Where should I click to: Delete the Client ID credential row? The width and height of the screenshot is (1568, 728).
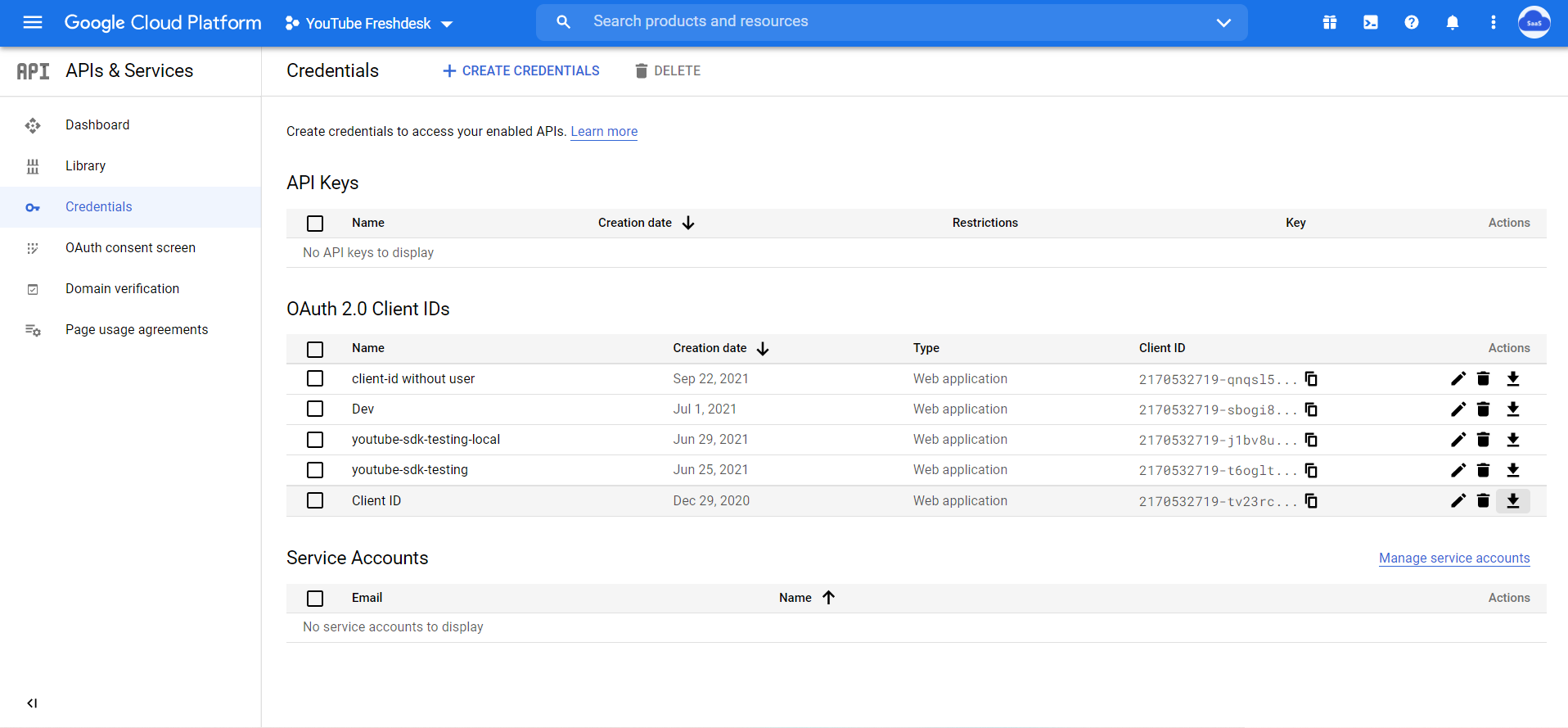coord(1483,500)
